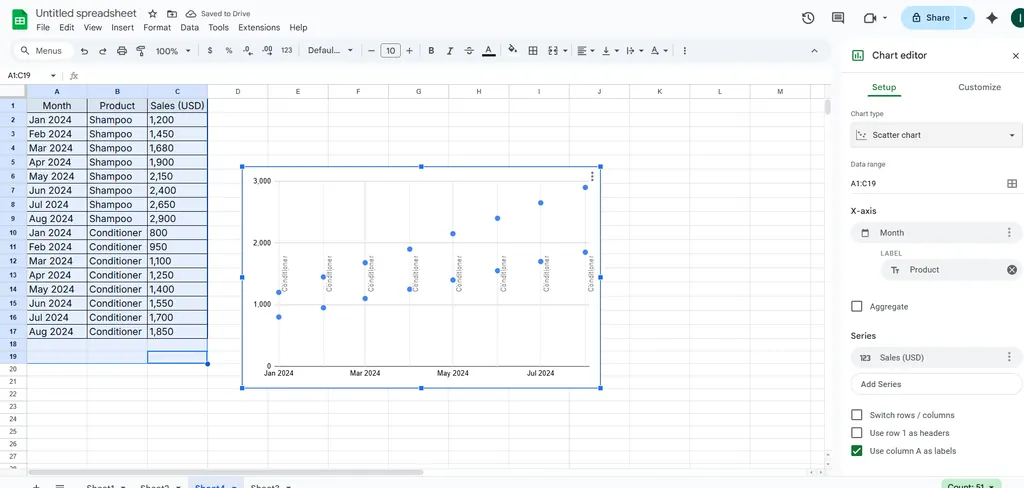Expand the Chart type dropdown
The width and height of the screenshot is (1024, 488).
(936, 135)
